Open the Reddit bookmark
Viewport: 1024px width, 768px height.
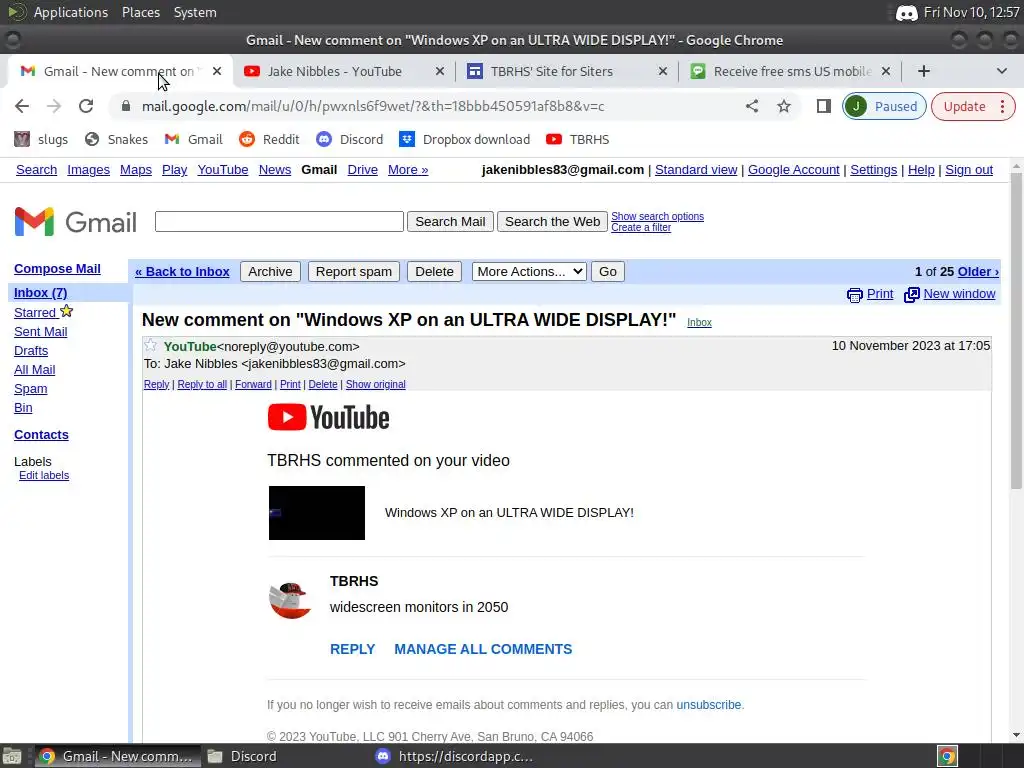point(269,139)
